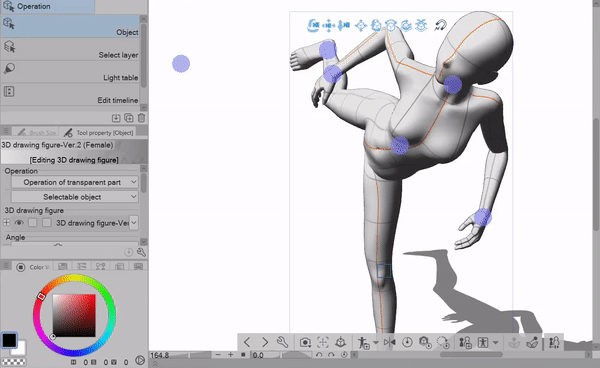This screenshot has height=368, width=600.
Task: Select the Object sub tool
Action: pyautogui.click(x=70, y=26)
